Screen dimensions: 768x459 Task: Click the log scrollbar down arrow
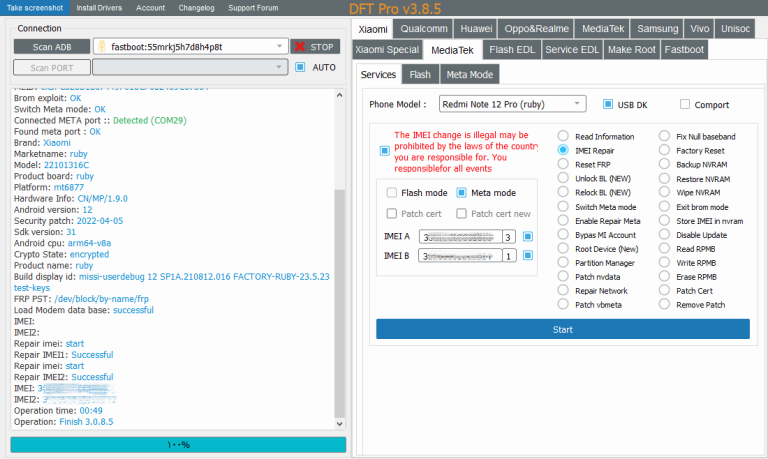(x=339, y=424)
